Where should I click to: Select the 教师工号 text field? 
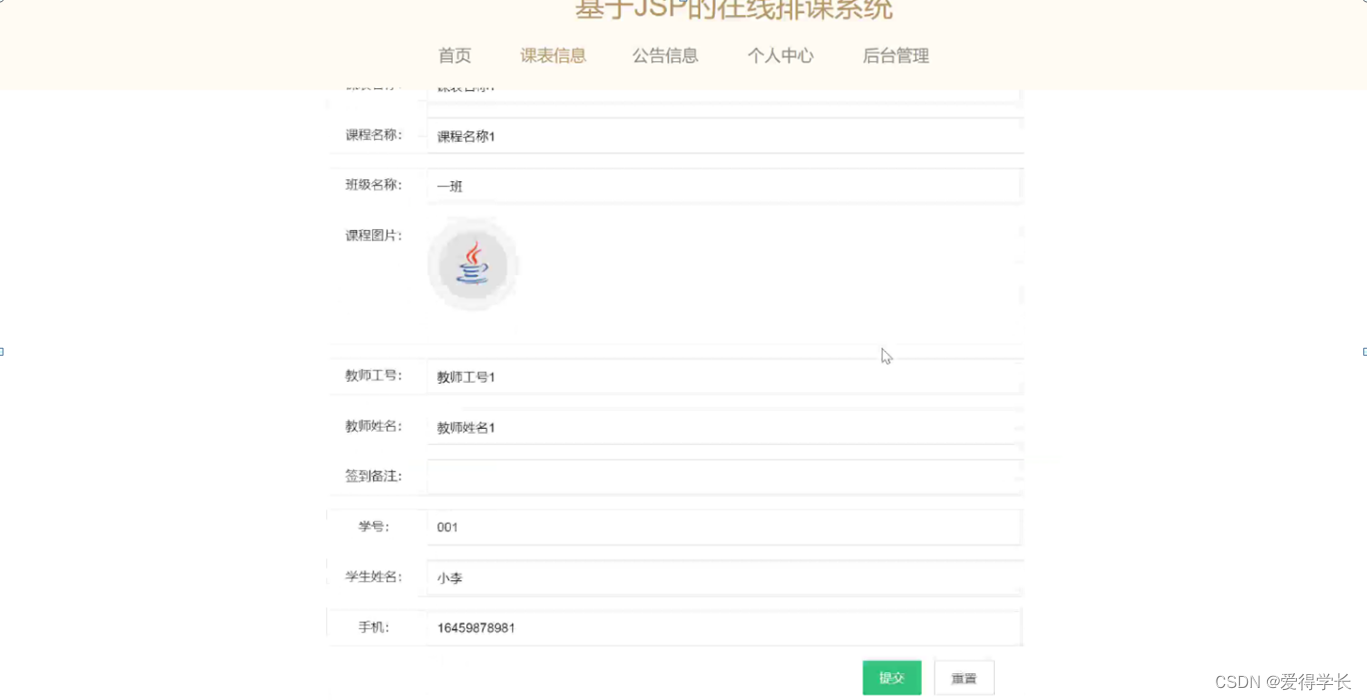pyautogui.click(x=724, y=377)
